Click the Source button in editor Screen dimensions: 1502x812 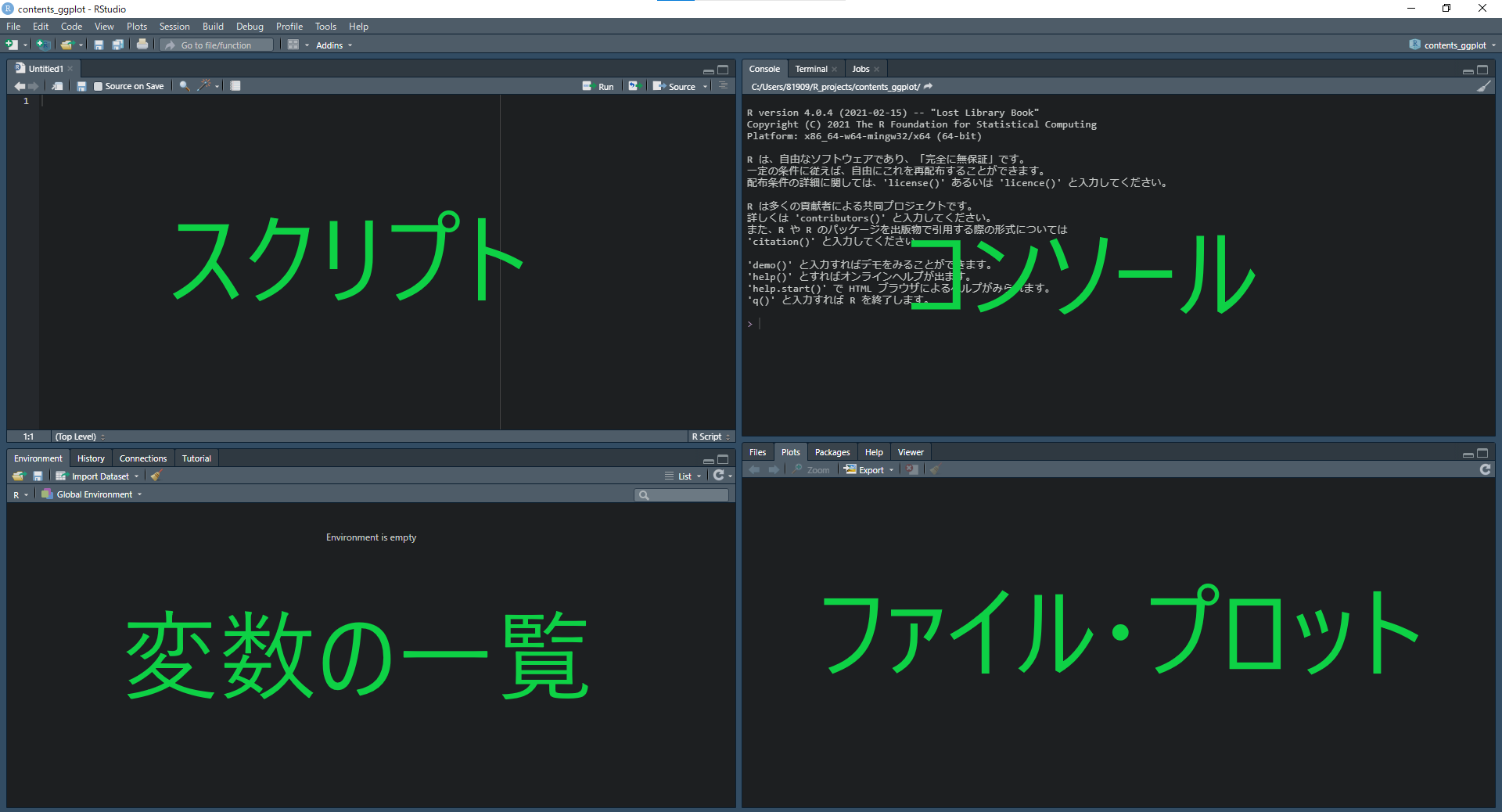675,86
